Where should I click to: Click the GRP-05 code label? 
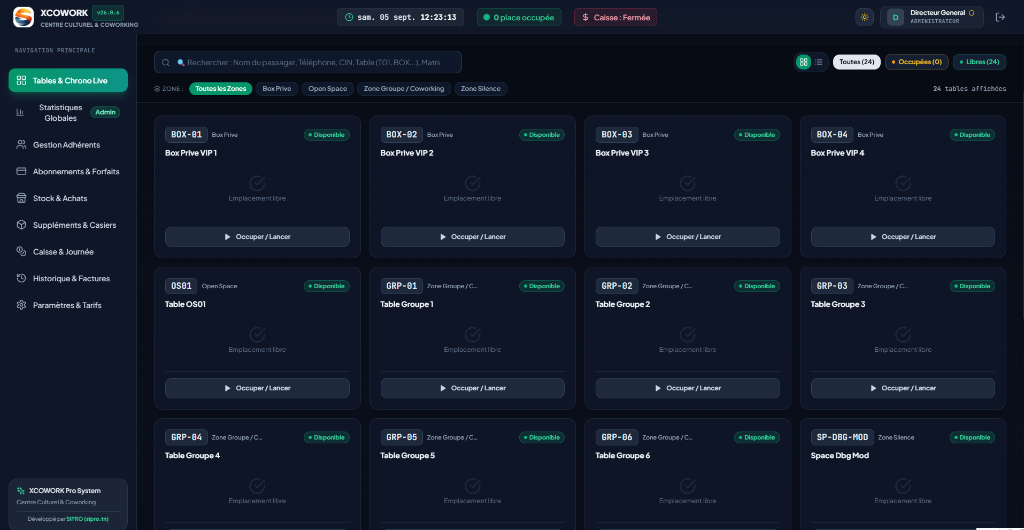[402, 437]
